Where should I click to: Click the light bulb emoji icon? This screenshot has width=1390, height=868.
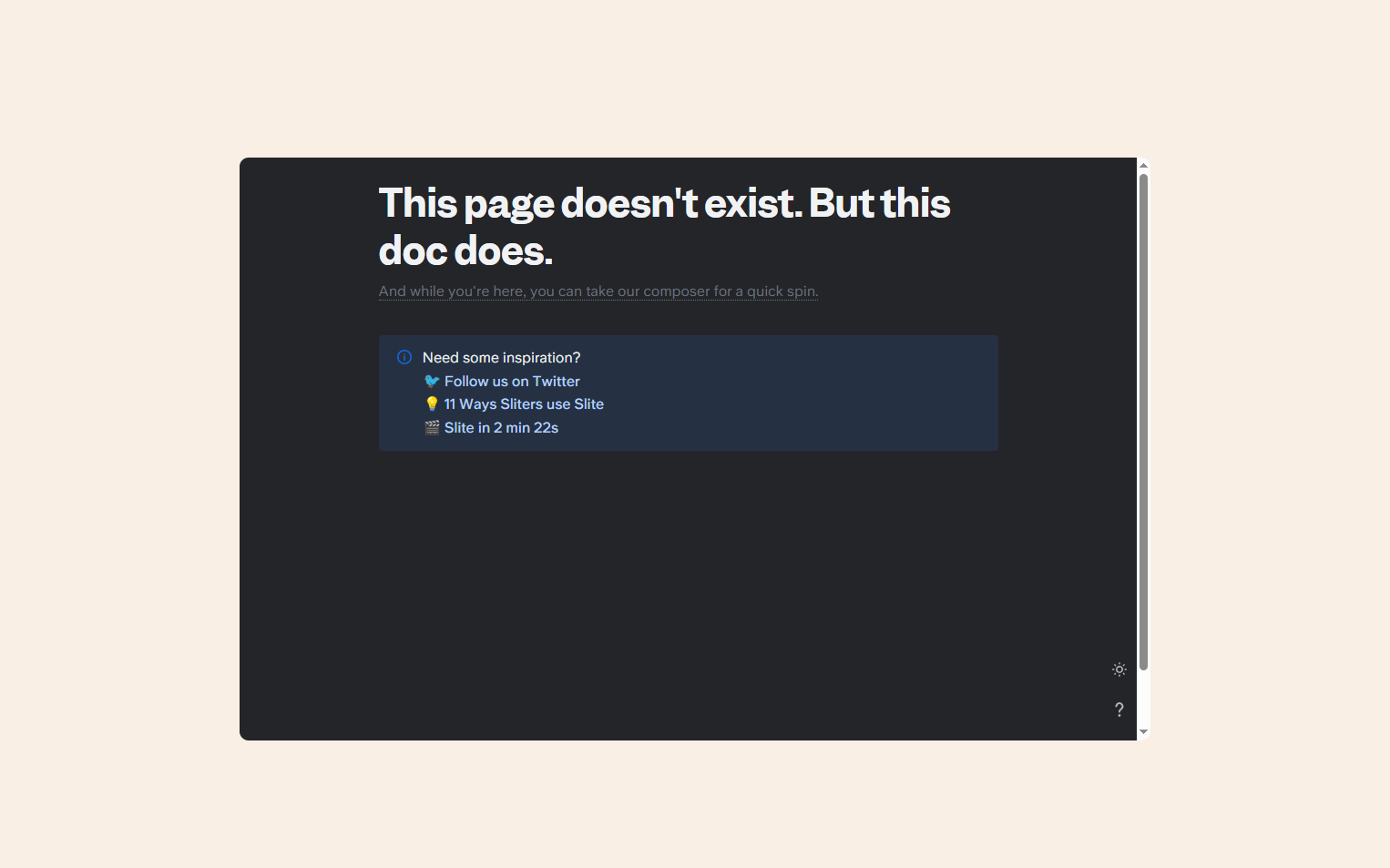[432, 404]
